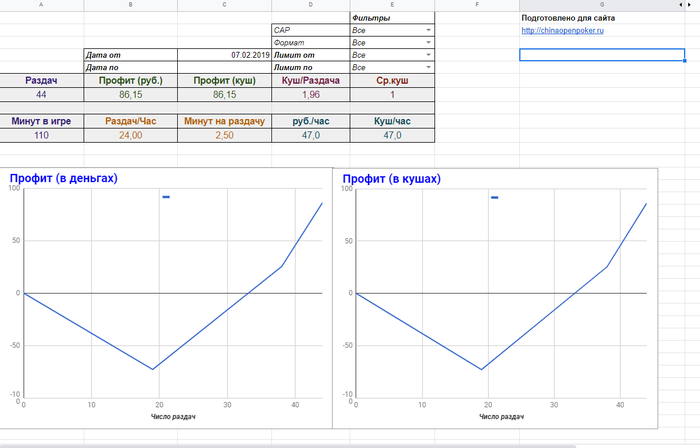Image resolution: width=700 pixels, height=448 pixels.
Task: Click the Куш/Раздача header cell
Action: [311, 81]
